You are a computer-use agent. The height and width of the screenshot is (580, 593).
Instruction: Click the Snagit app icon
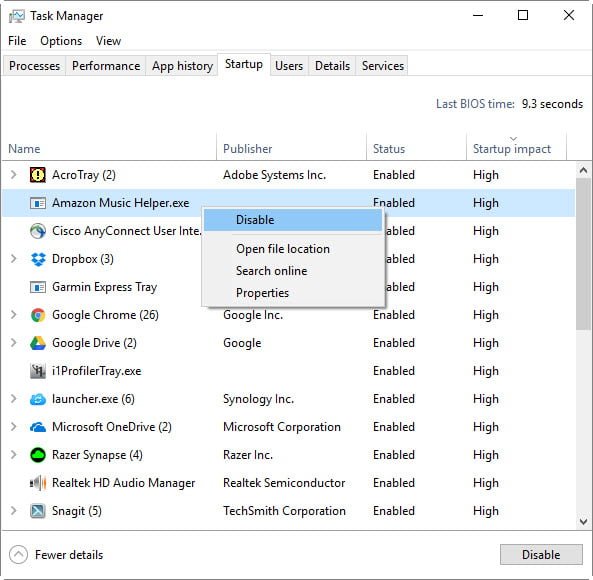(x=38, y=511)
